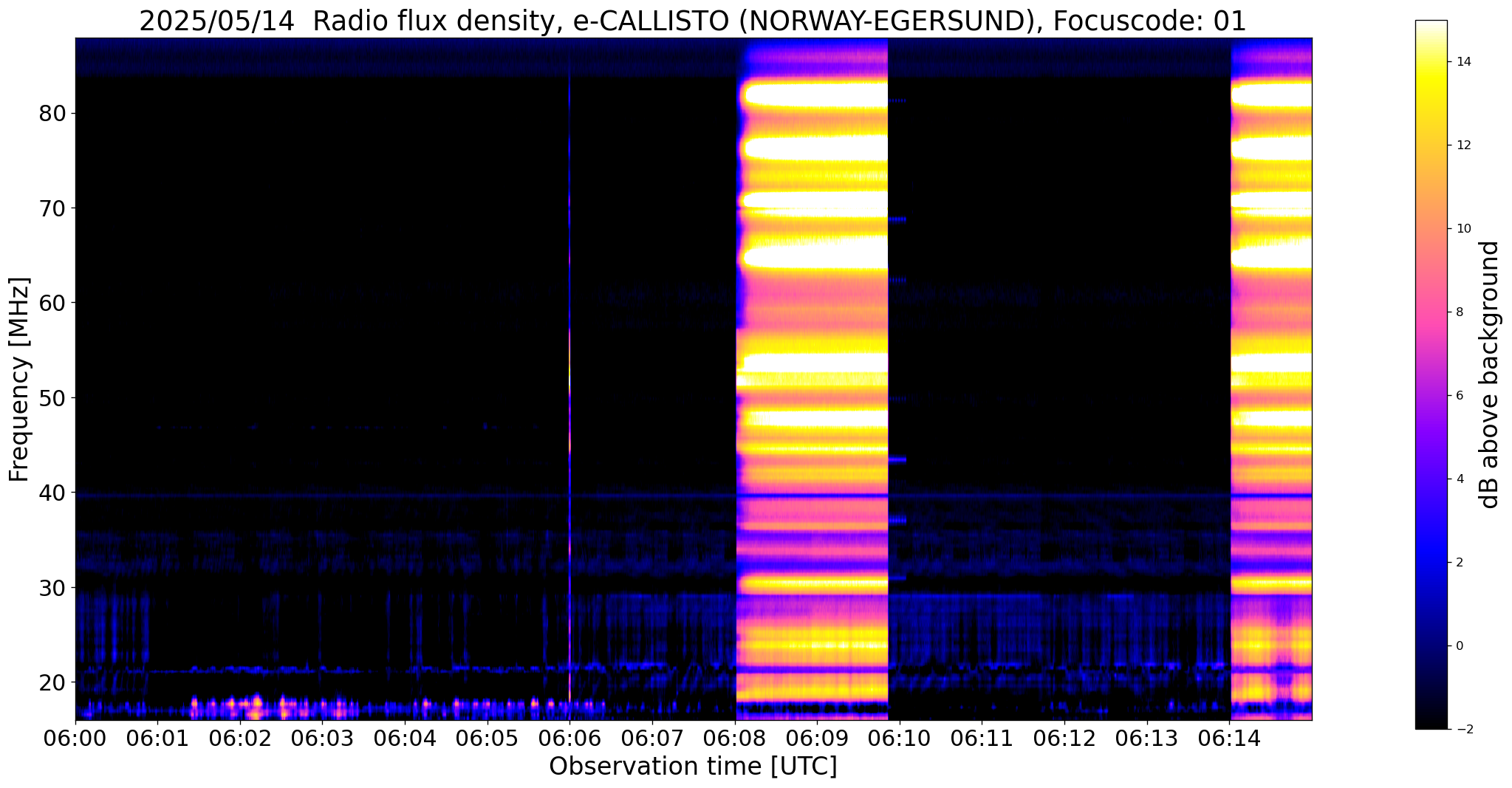Click the 06:06 time tick label
This screenshot has height=788, width=1512.
(x=569, y=739)
